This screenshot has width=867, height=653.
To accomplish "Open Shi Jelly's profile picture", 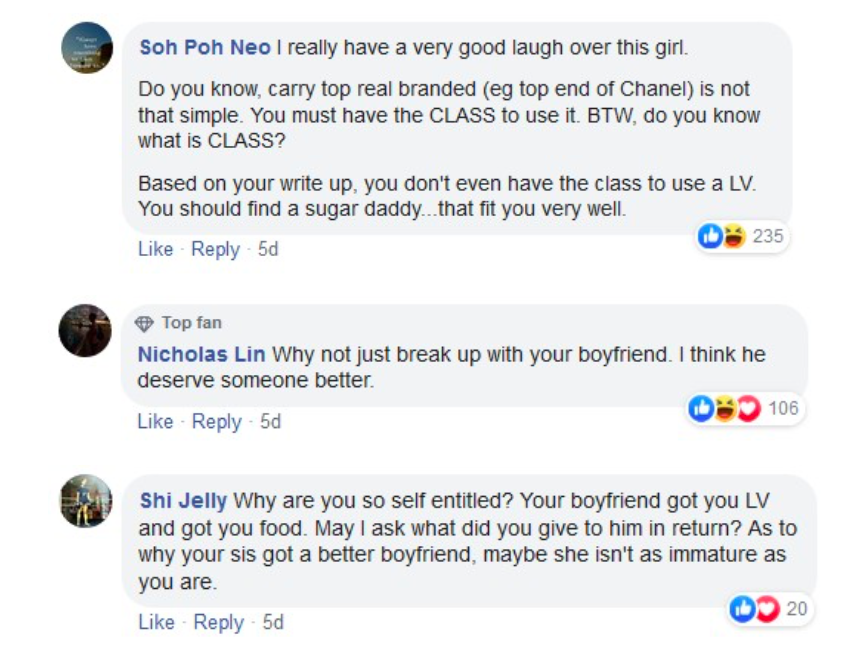I will tap(86, 500).
